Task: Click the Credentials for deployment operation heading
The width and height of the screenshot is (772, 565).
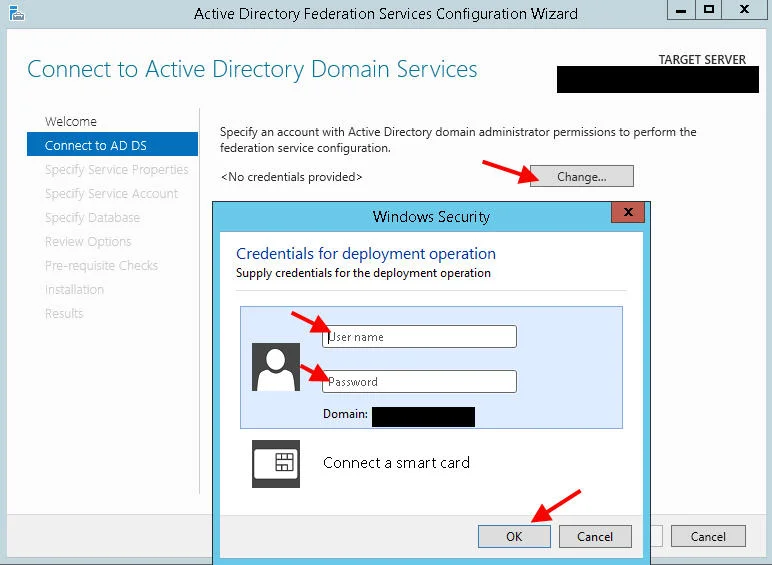Action: tap(366, 253)
